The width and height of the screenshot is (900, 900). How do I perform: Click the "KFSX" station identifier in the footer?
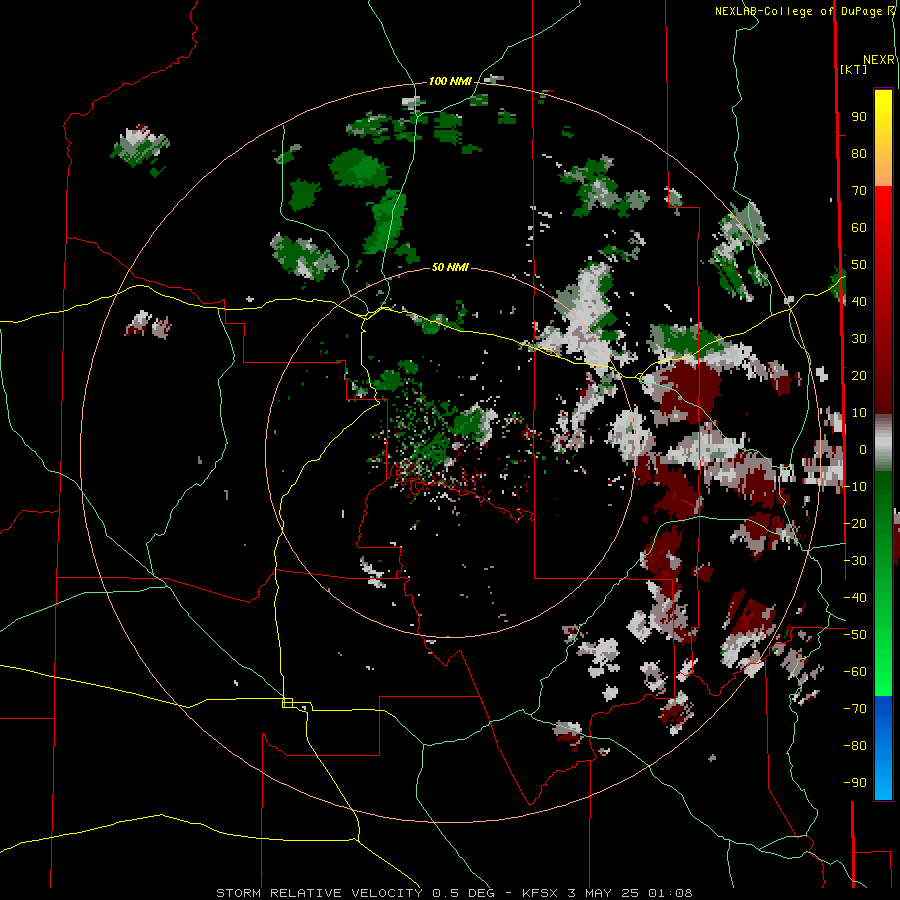(541, 893)
